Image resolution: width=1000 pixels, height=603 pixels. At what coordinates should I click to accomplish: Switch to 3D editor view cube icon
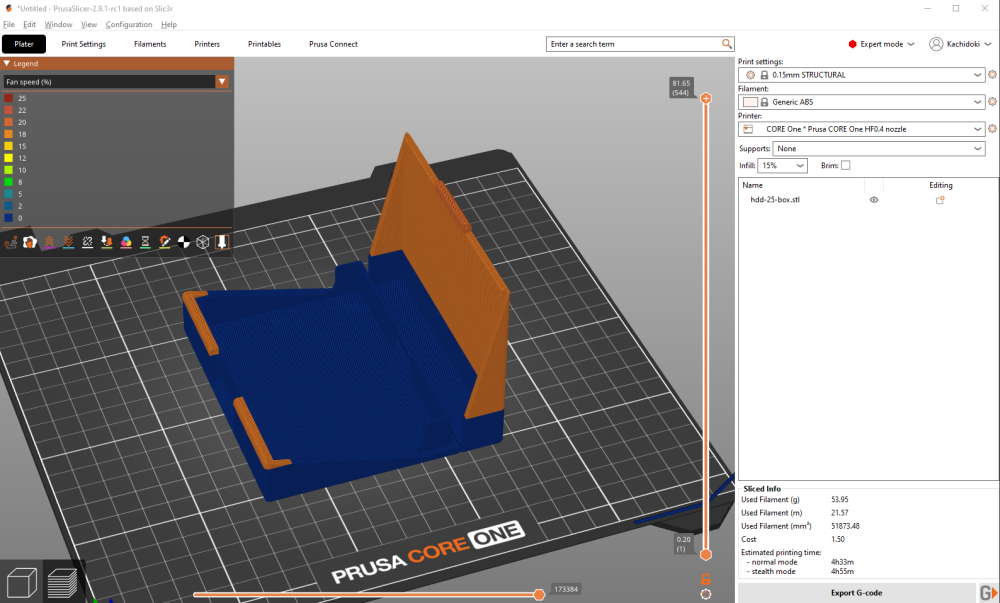(22, 582)
